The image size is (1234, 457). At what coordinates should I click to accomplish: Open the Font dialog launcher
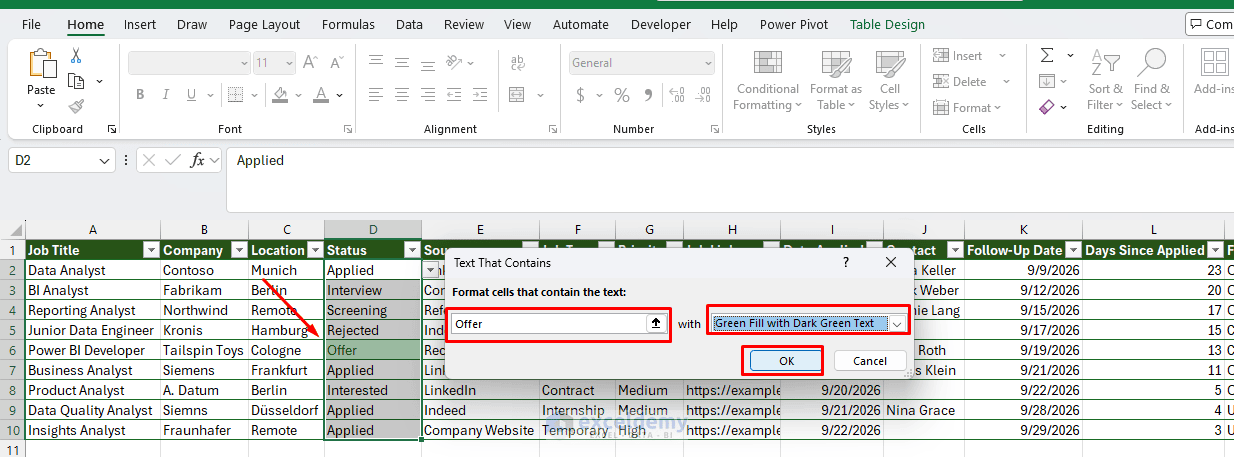click(348, 129)
